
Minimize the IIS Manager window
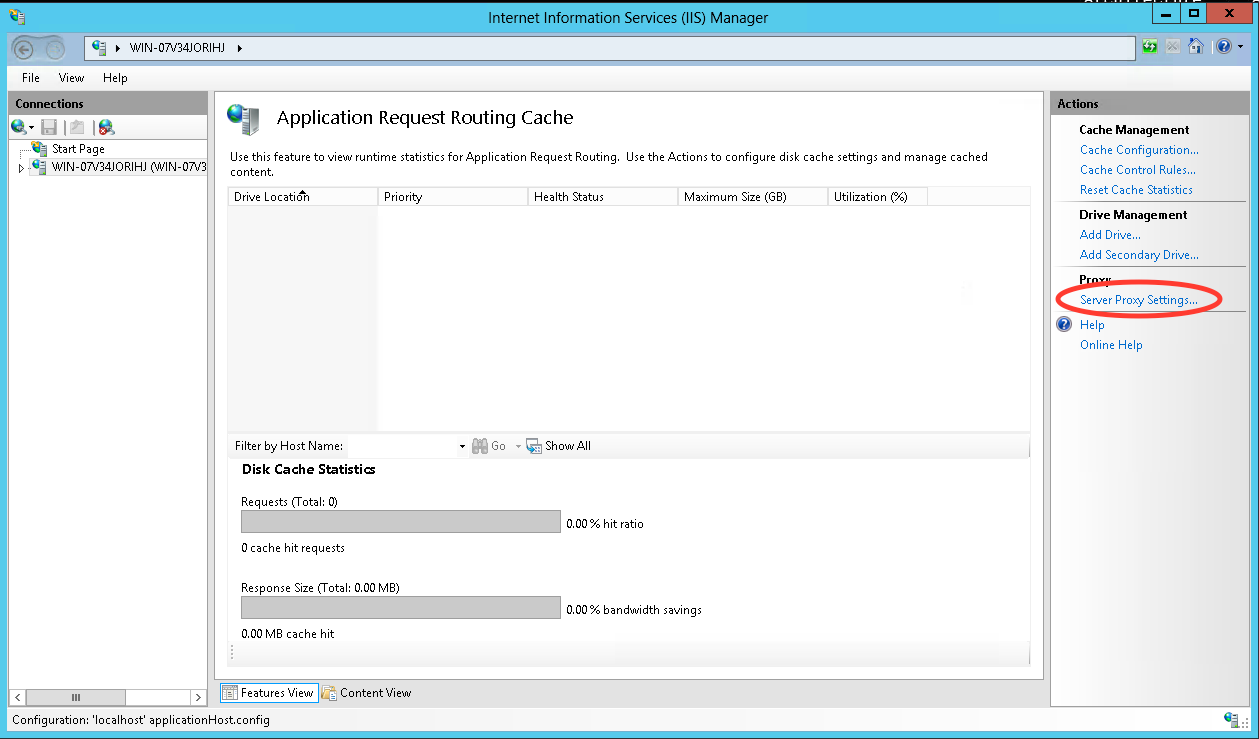pyautogui.click(x=1165, y=14)
